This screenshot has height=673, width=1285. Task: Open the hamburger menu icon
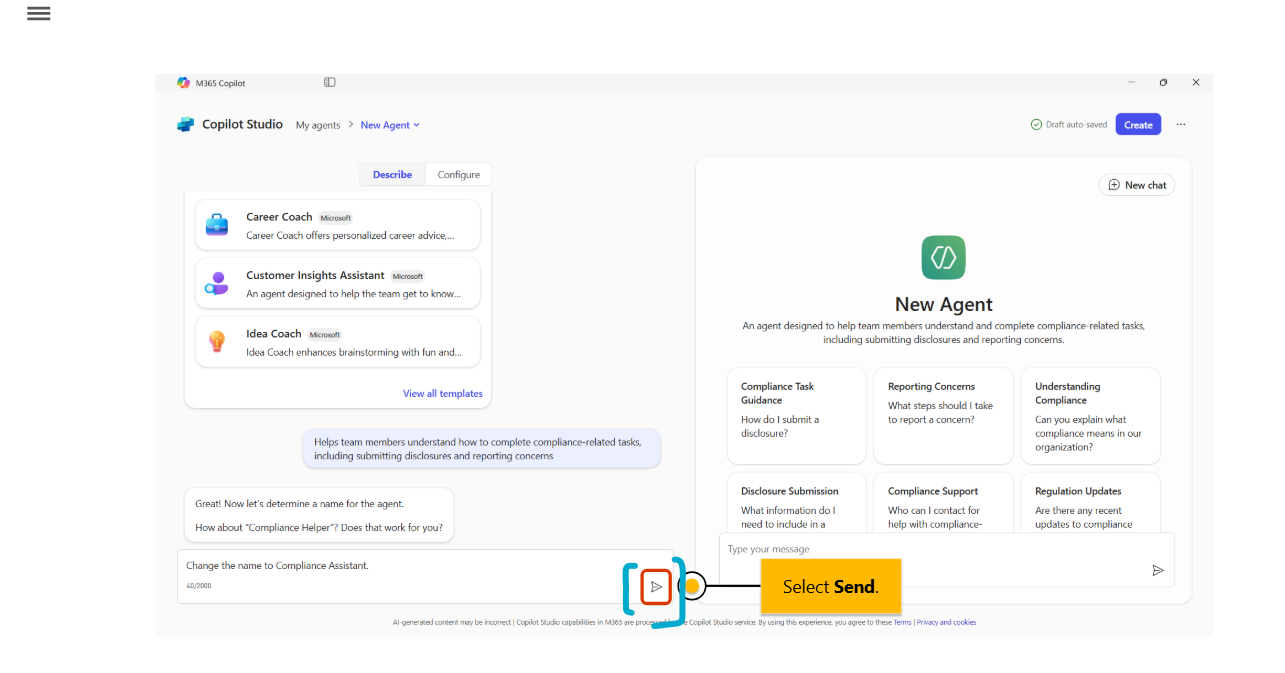(39, 14)
